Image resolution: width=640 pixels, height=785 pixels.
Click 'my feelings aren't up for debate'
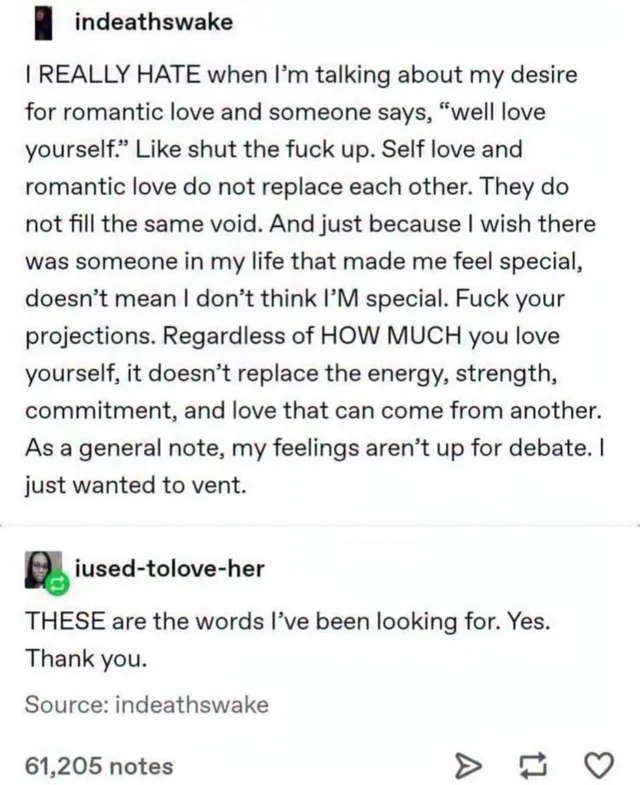tap(410, 448)
